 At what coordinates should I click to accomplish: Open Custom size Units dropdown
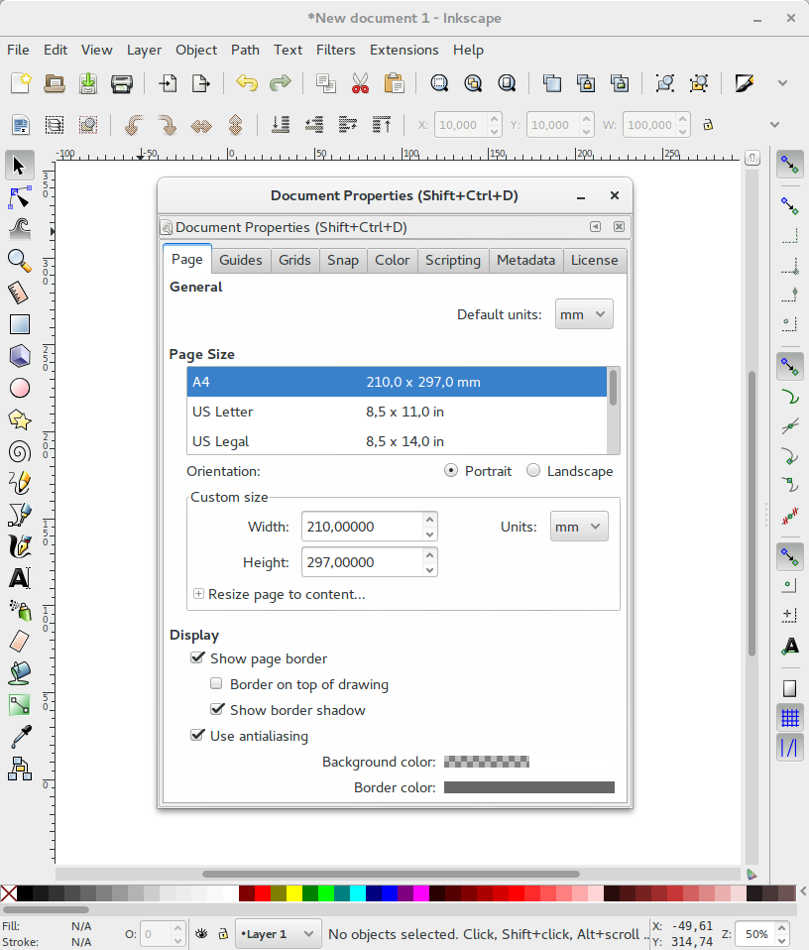coord(579,526)
